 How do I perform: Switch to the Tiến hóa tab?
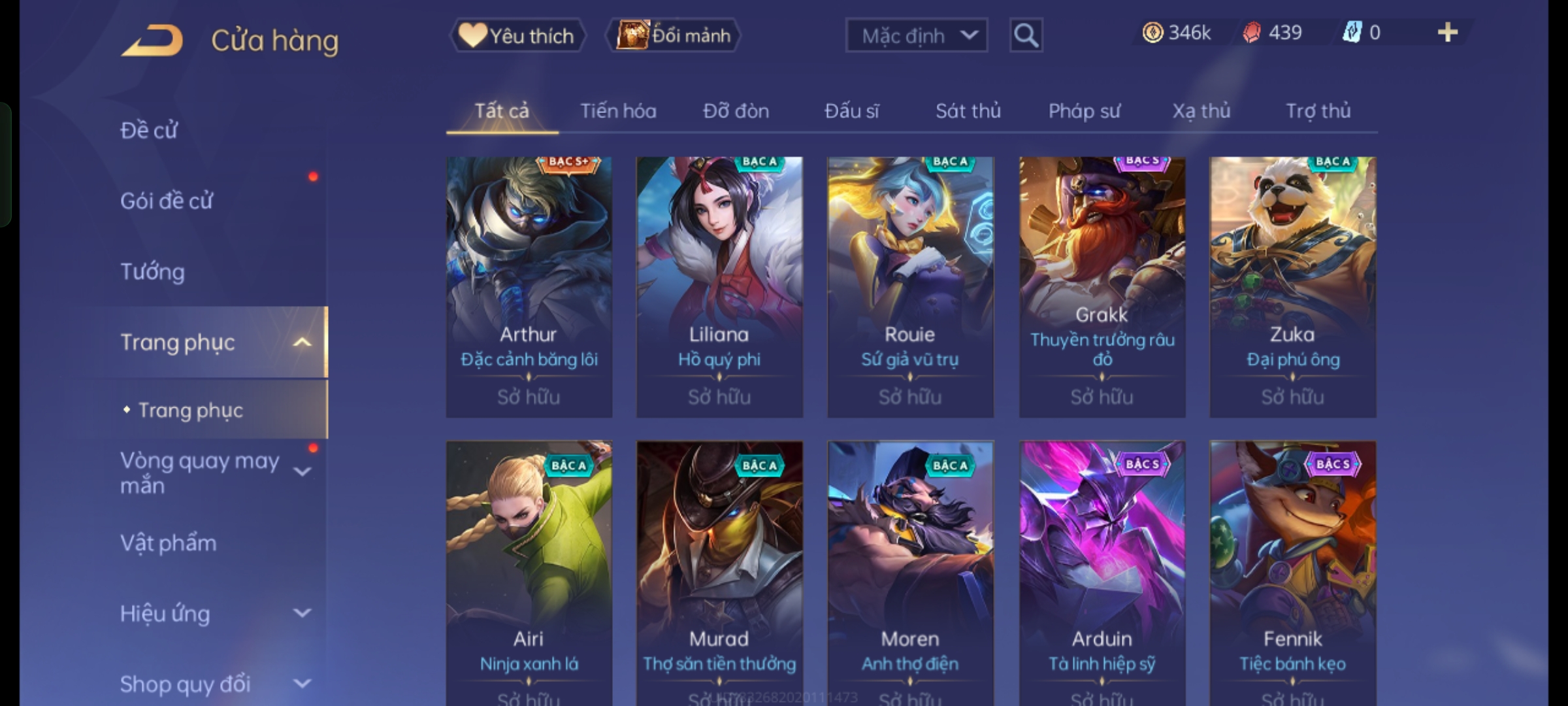pos(618,111)
